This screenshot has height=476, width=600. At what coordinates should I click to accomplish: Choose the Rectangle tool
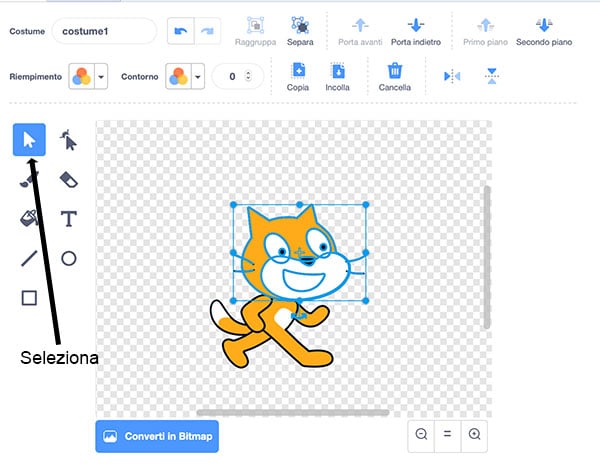[29, 297]
